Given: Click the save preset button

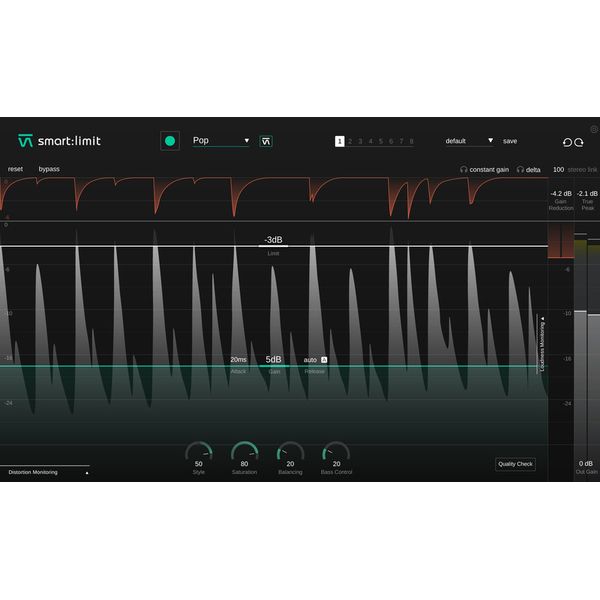Looking at the screenshot, I should (x=510, y=141).
